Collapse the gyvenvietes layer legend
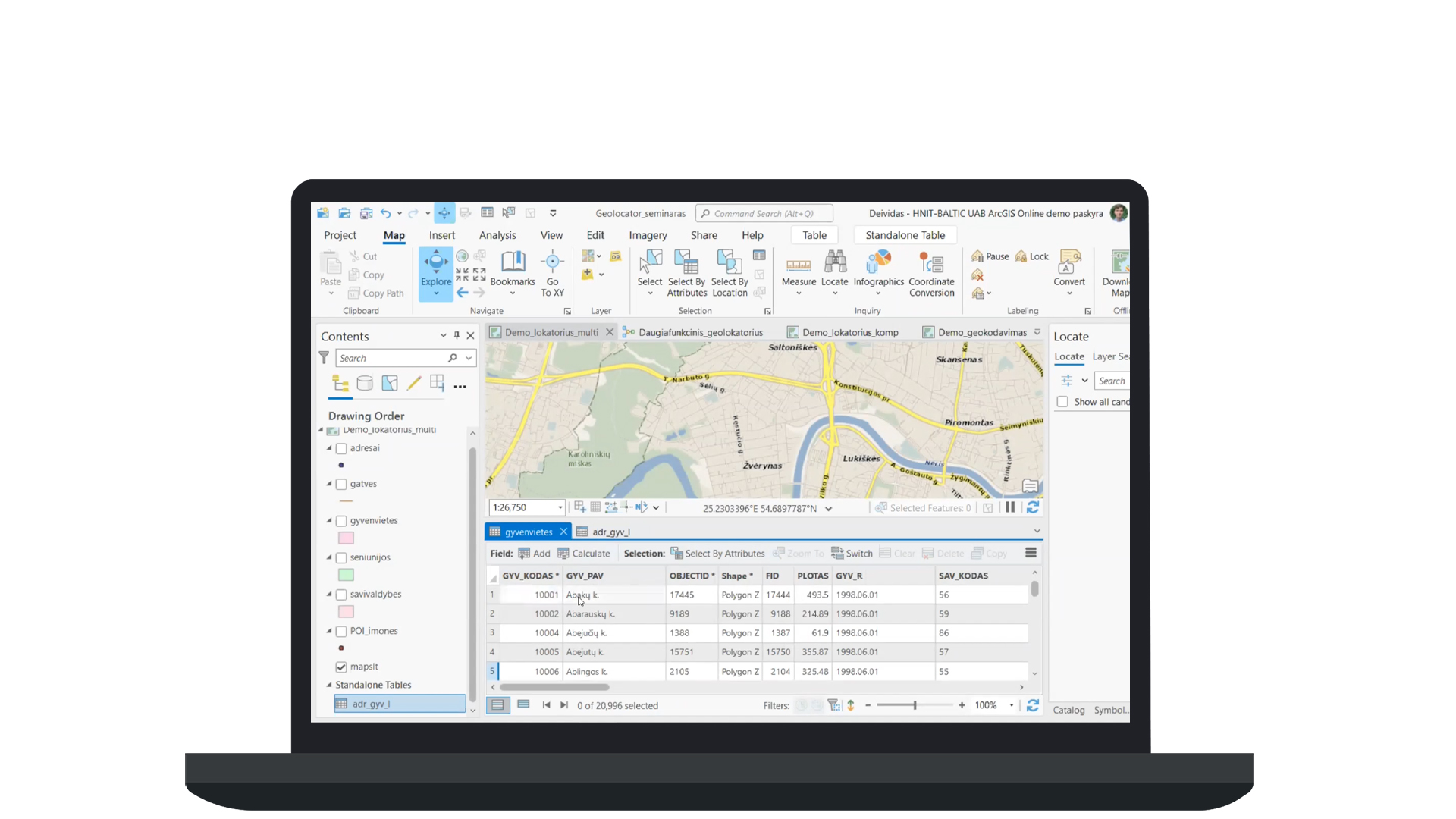The image size is (1456, 819). click(x=329, y=521)
